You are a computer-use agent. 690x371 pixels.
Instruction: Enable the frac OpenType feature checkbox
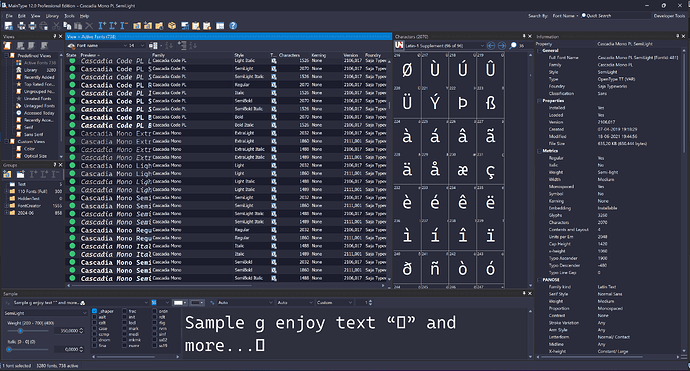[125, 311]
